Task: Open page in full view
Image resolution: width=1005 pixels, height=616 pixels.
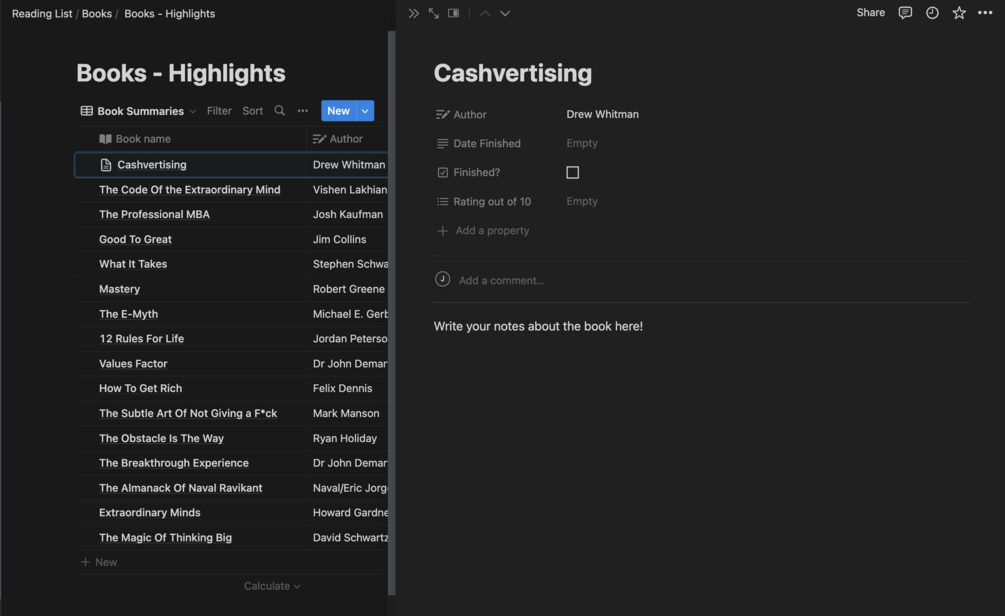Action: [433, 13]
